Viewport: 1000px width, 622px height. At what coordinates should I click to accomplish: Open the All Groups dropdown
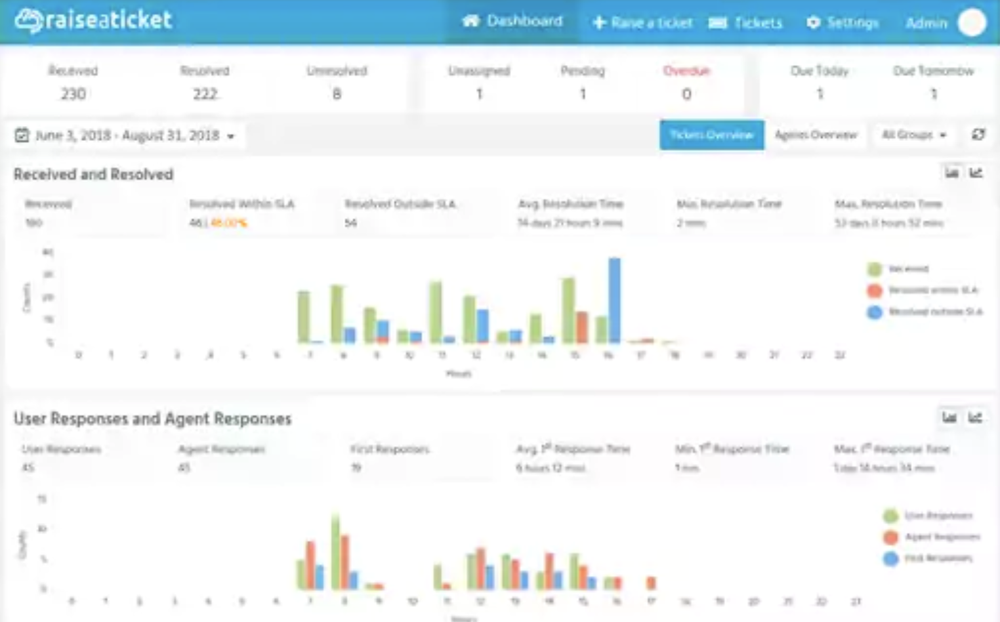(914, 135)
